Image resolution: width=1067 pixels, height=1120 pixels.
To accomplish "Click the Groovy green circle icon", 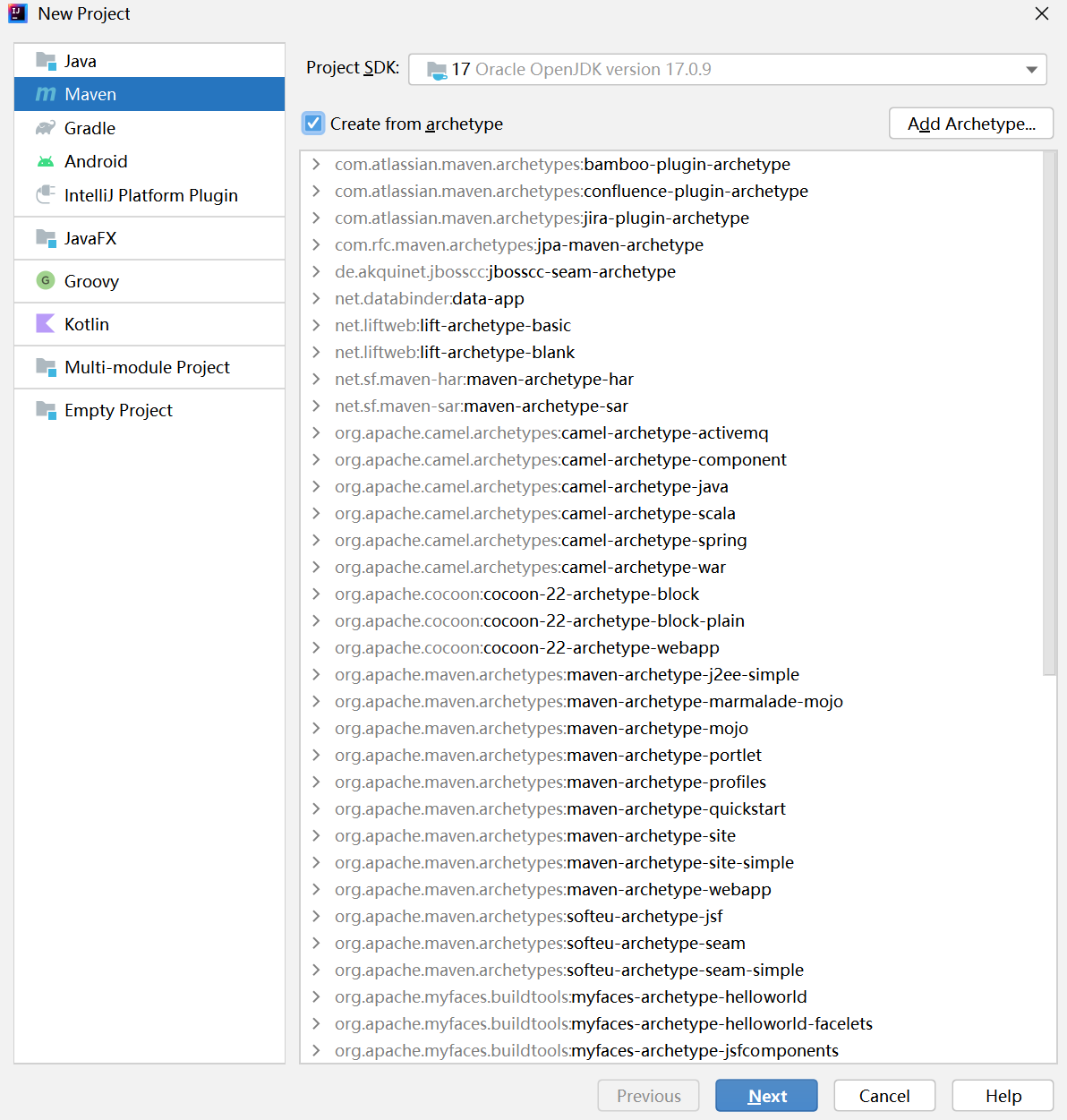I will tap(46, 280).
